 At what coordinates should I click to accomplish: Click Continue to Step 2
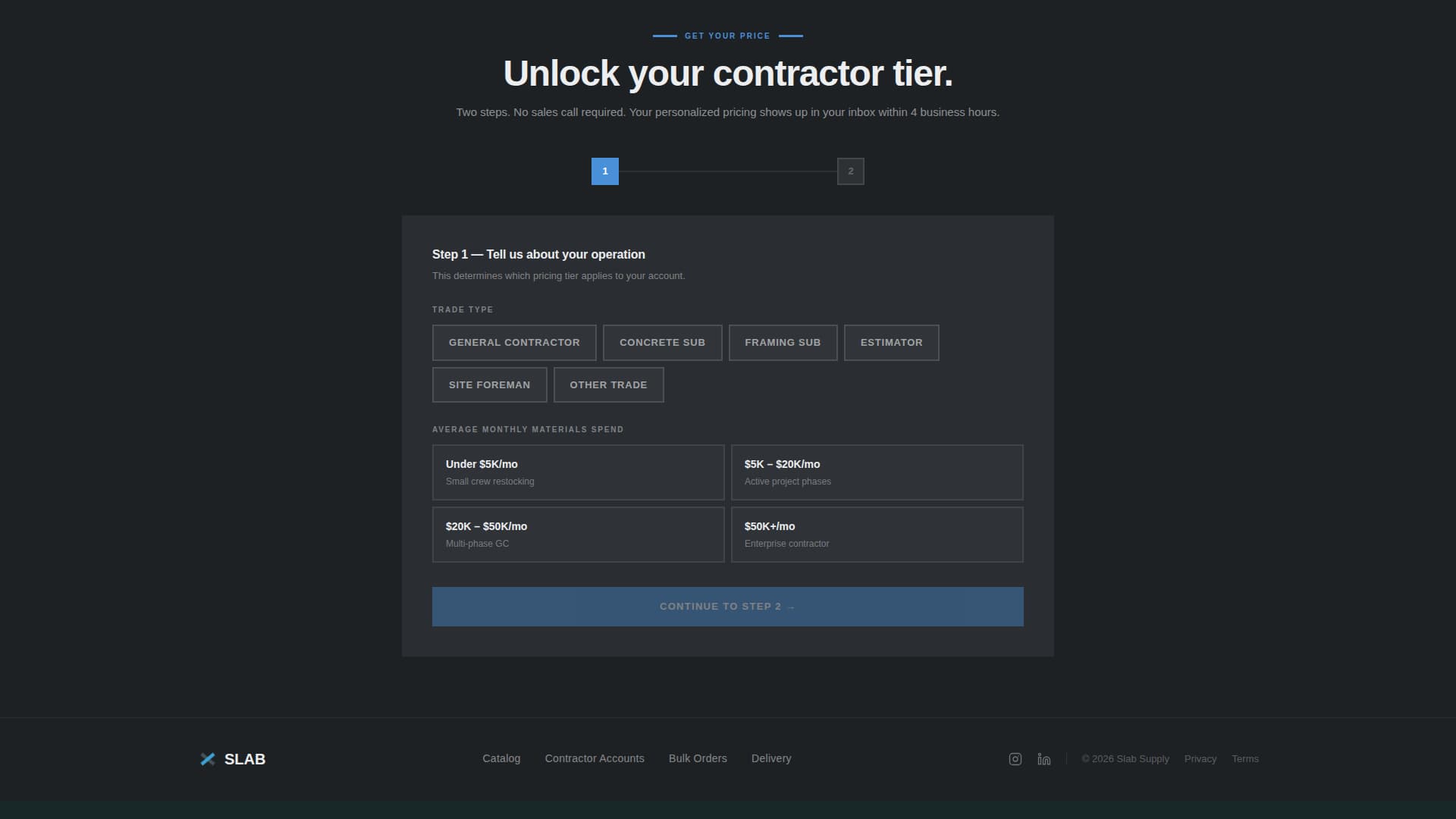[727, 606]
